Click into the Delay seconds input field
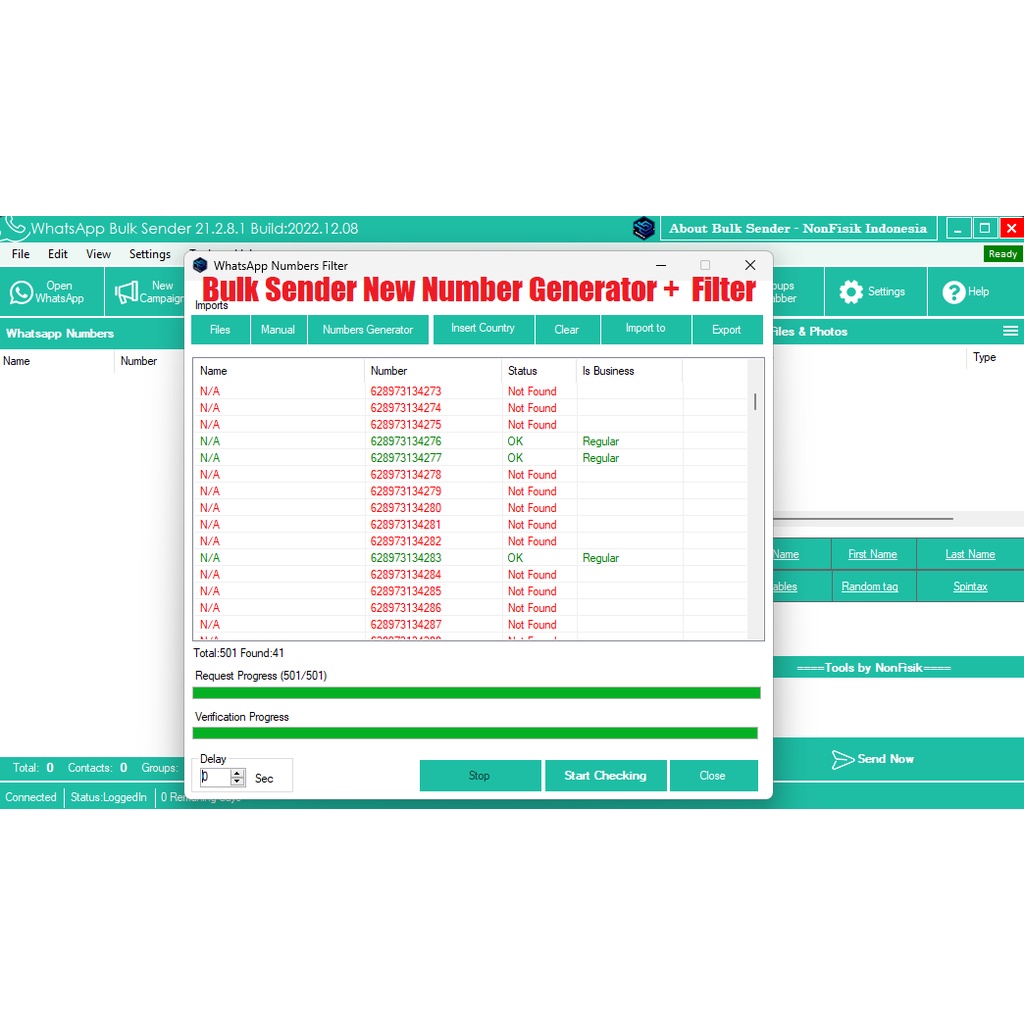The height and width of the screenshot is (1024, 1024). coord(215,777)
